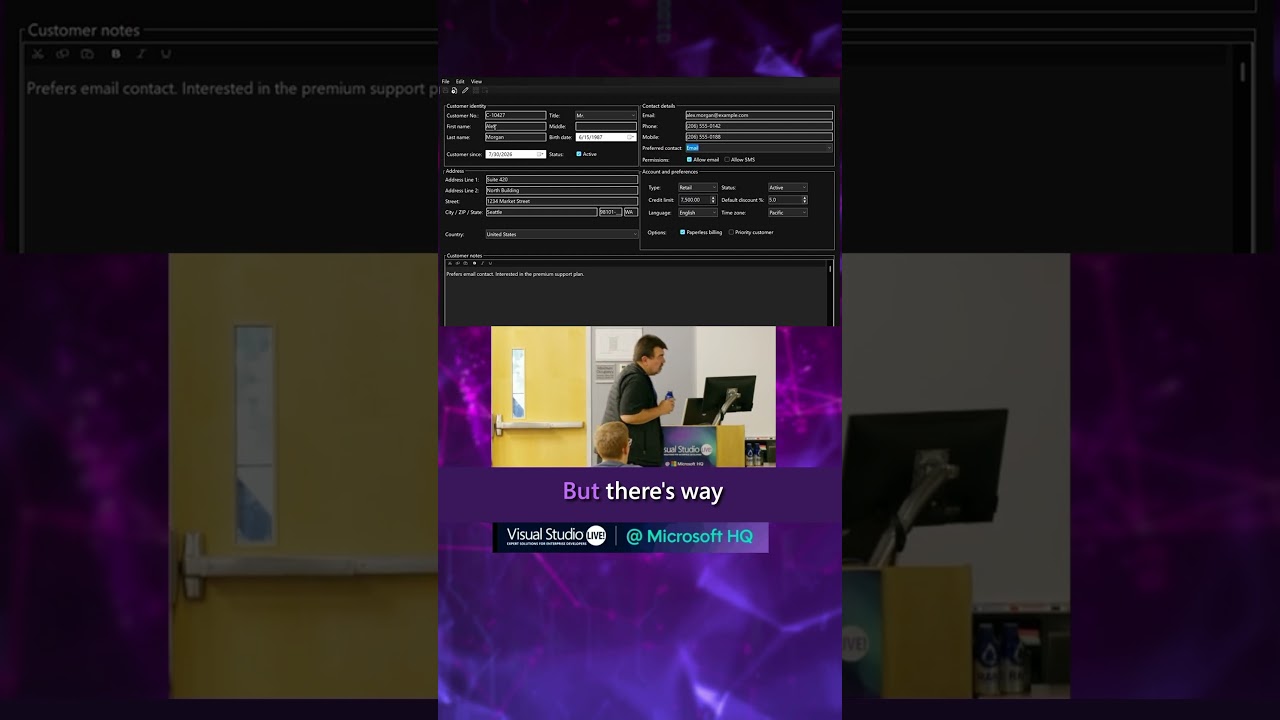Toggle the Active status checkbox
1280x720 pixels.
pyautogui.click(x=579, y=154)
